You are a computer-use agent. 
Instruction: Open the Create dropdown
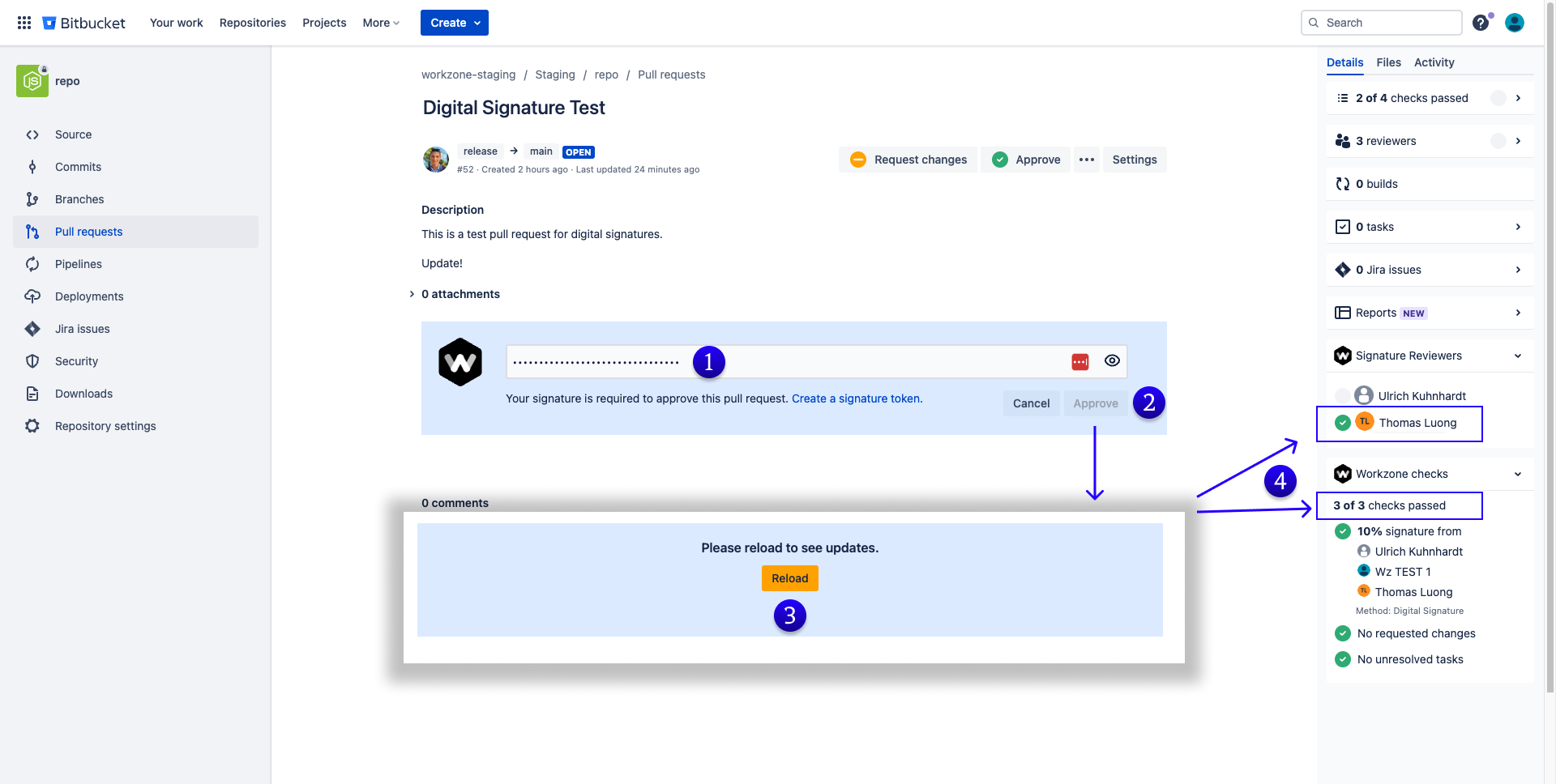point(454,23)
